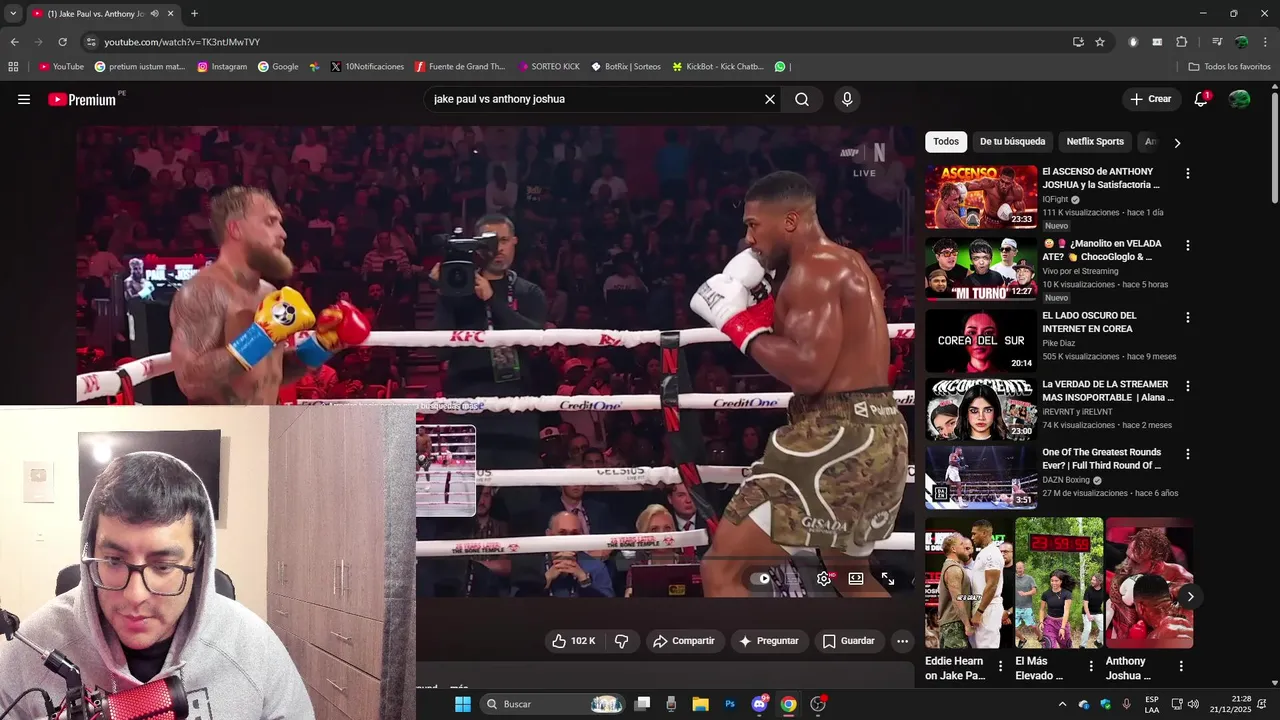Expand hidden system tray icons
The image size is (1280, 720).
pyautogui.click(x=1062, y=704)
